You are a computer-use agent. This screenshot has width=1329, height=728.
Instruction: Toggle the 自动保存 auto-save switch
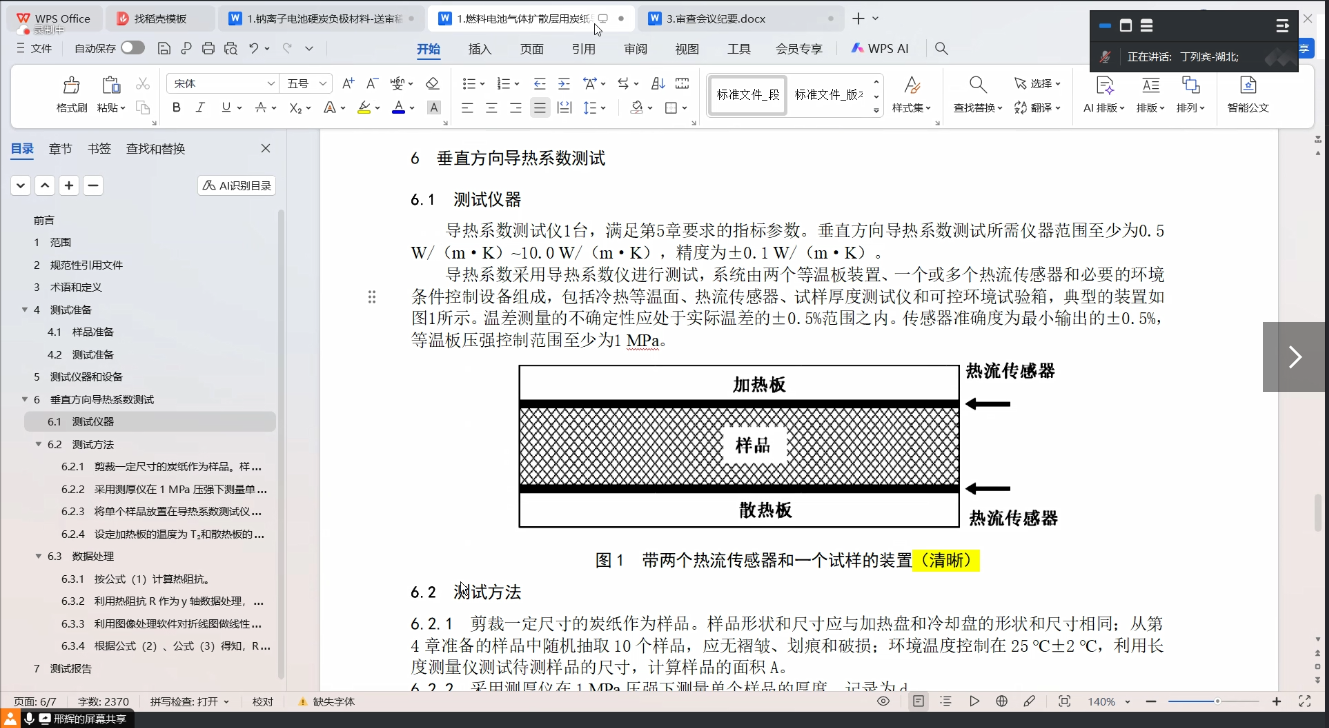pos(132,48)
